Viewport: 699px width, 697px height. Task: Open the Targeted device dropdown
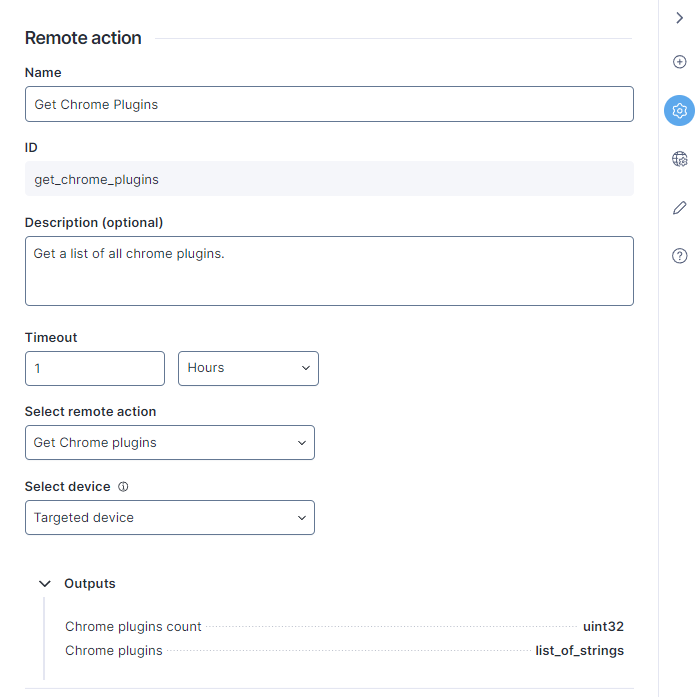170,517
